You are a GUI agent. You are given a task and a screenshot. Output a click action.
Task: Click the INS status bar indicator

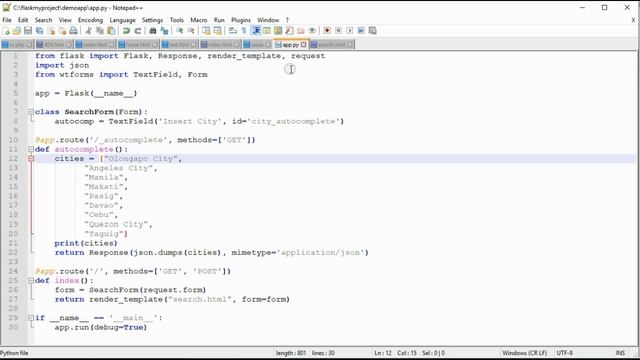coord(620,353)
